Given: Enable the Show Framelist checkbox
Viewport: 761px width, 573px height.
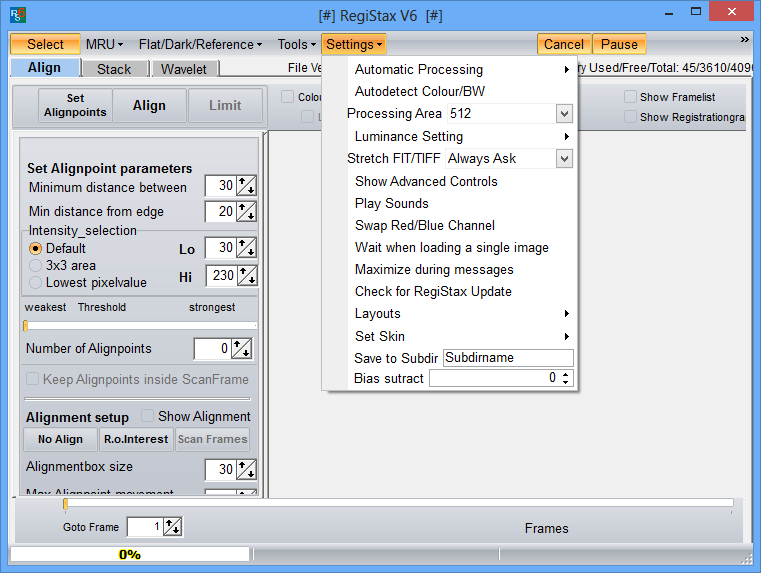Looking at the screenshot, I should [x=630, y=97].
